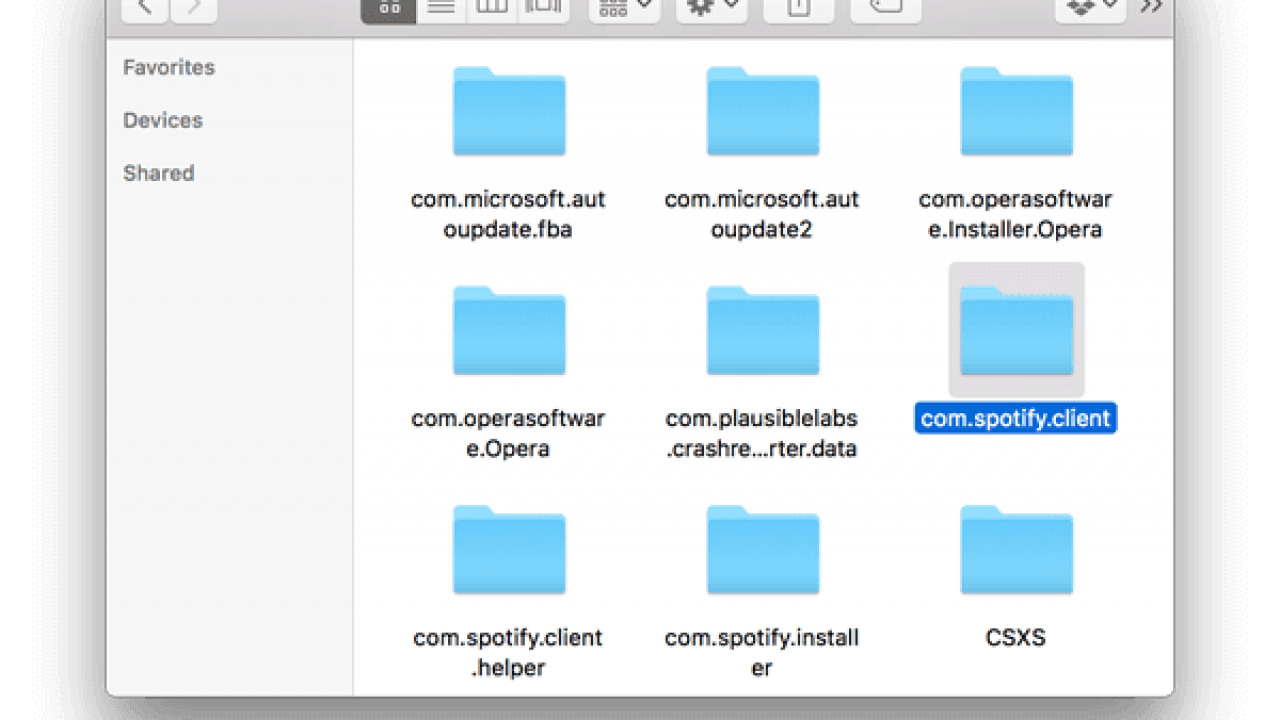Select the com.spotify.client.helper folder icon
Image resolution: width=1280 pixels, height=720 pixels.
[x=509, y=551]
